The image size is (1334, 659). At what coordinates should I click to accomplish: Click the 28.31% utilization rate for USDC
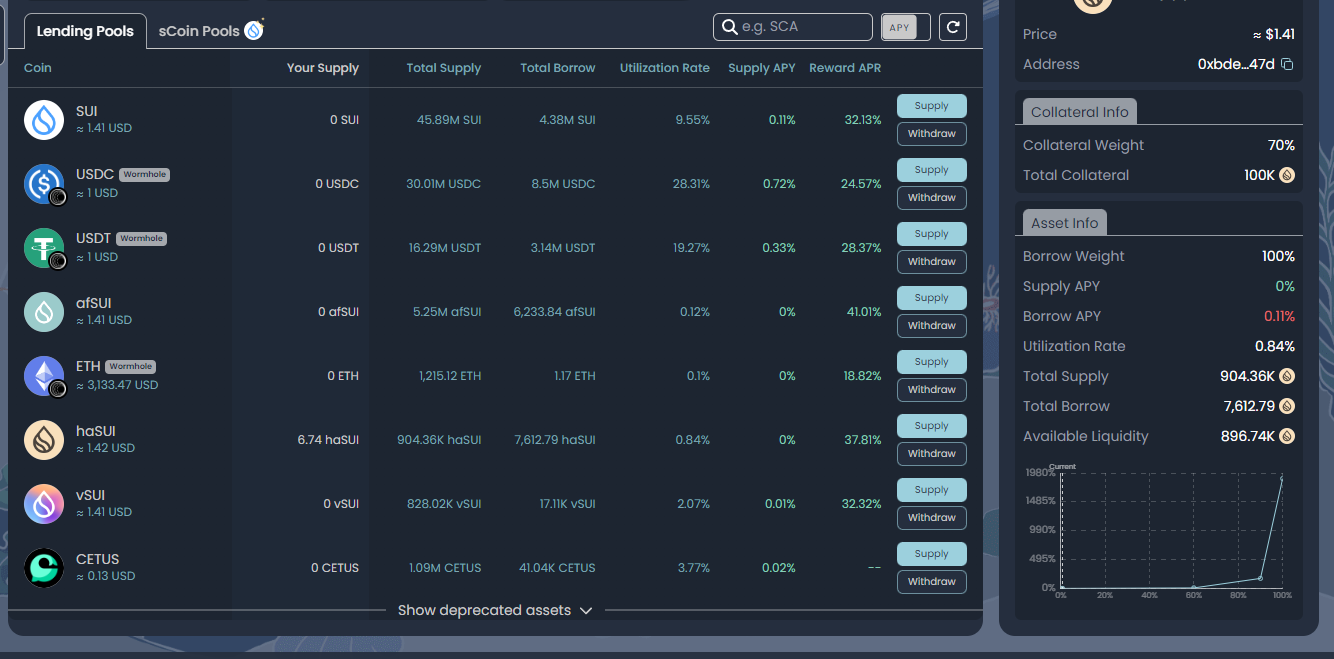pos(691,184)
